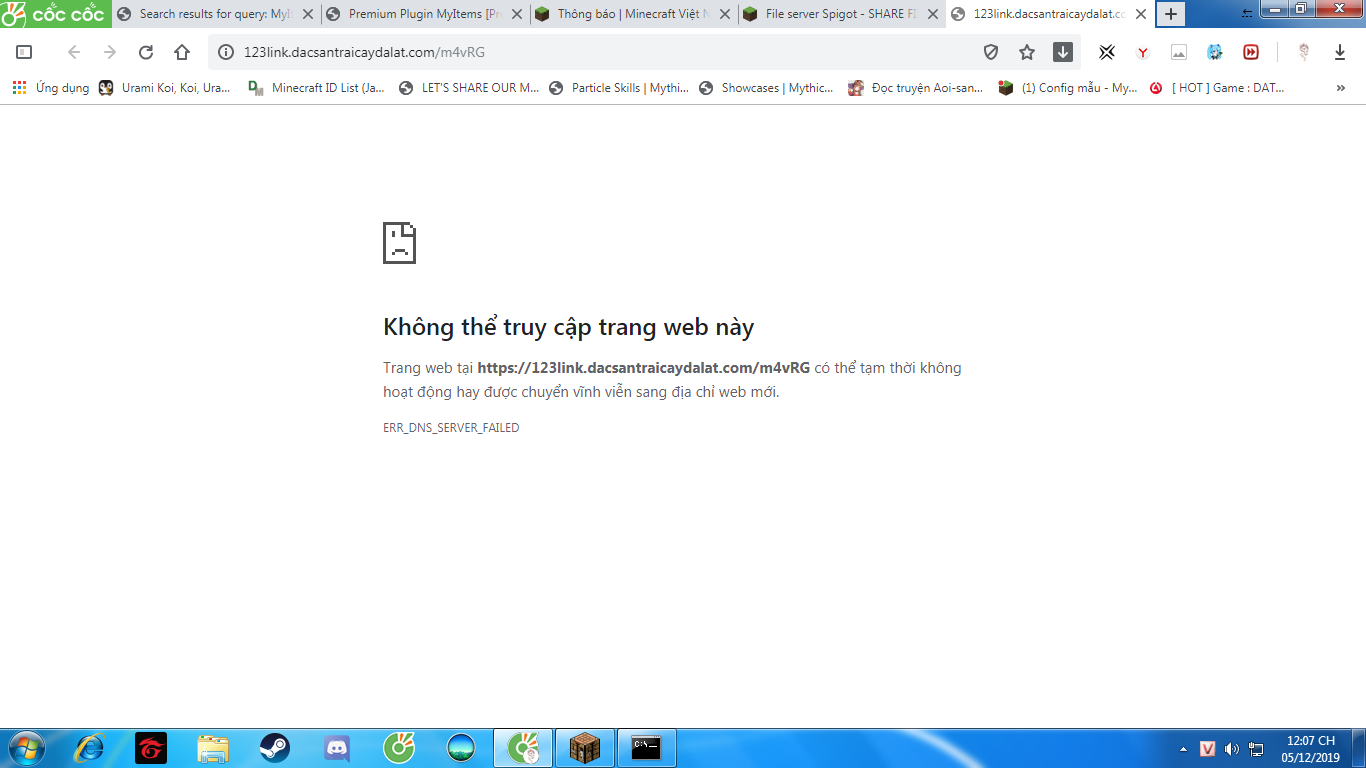View site information icon in address bar
This screenshot has height=768, width=1366.
pos(226,52)
